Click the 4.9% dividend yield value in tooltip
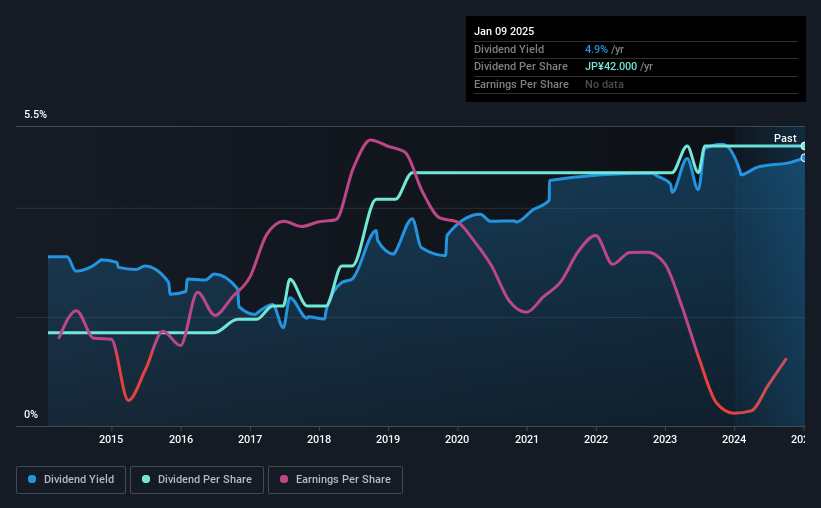Image resolution: width=821 pixels, height=508 pixels. [596, 49]
